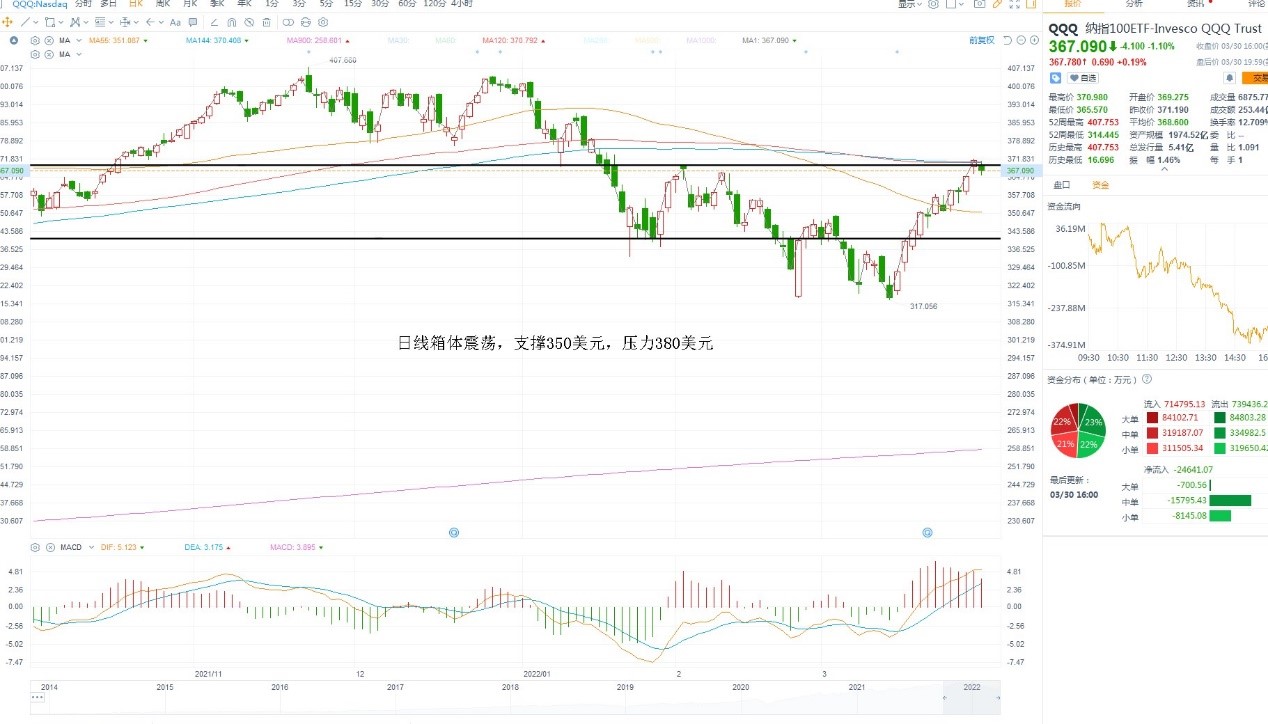
Task: Reset chart view with the undo arrow
Action: [1007, 40]
